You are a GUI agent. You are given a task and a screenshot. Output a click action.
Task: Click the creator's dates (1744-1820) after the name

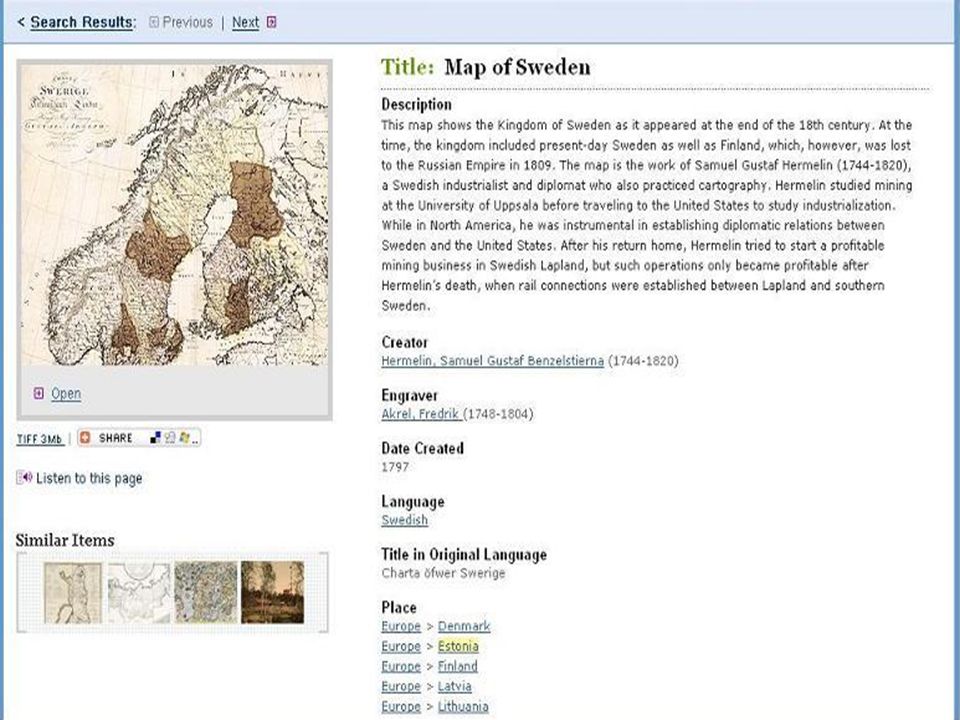tap(643, 361)
